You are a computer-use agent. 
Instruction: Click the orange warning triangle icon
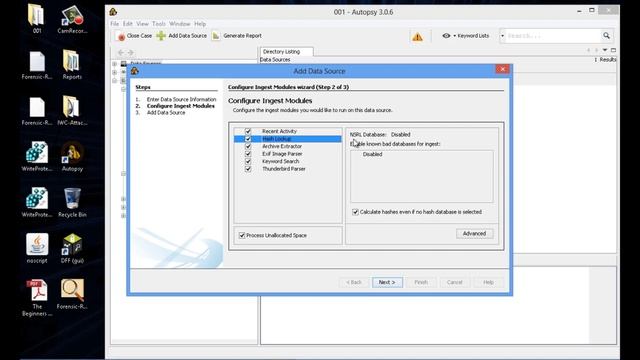pos(417,37)
